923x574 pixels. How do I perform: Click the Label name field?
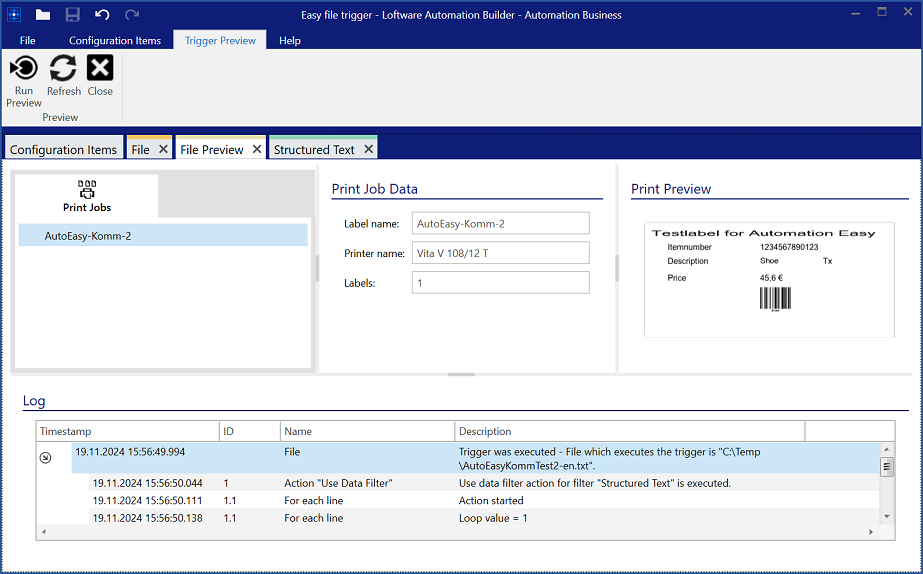[x=500, y=224]
